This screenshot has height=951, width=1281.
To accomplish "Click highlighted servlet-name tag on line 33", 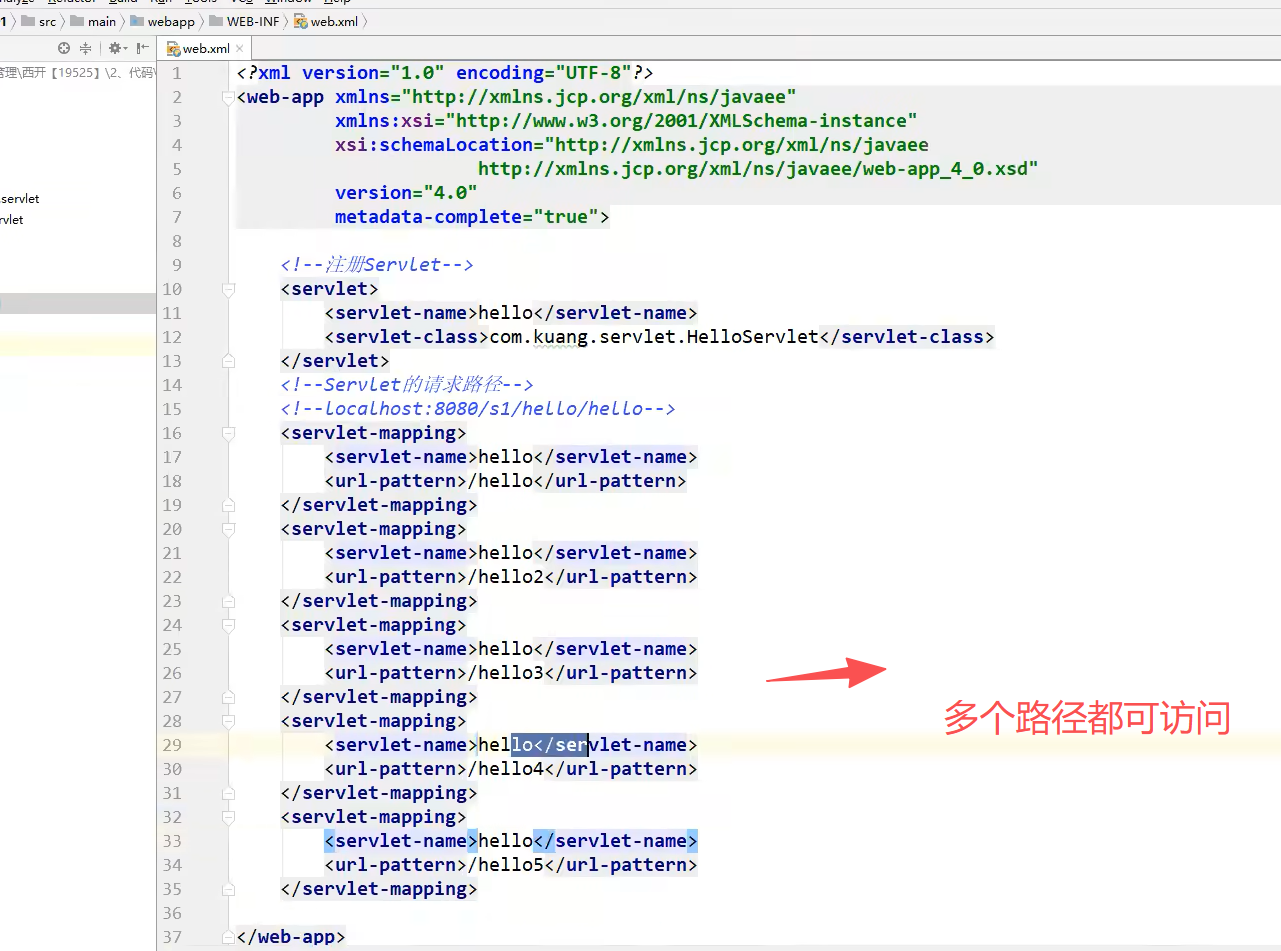I will [401, 841].
